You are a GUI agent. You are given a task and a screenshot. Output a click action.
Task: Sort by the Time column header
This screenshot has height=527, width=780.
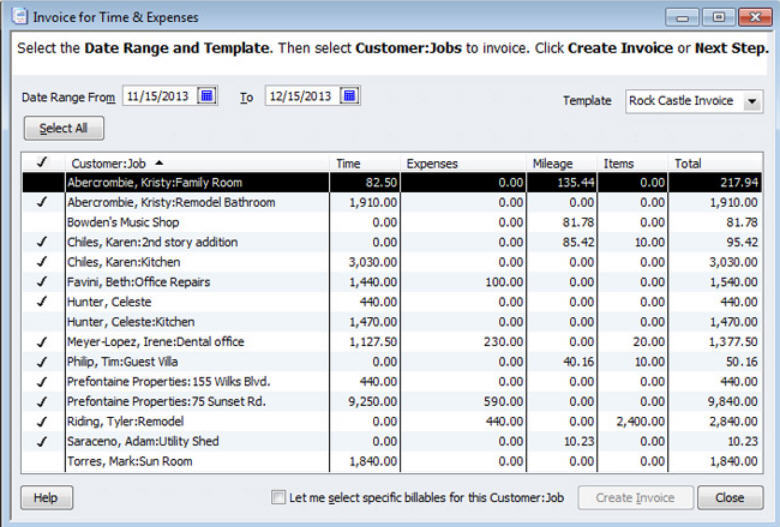click(x=365, y=163)
